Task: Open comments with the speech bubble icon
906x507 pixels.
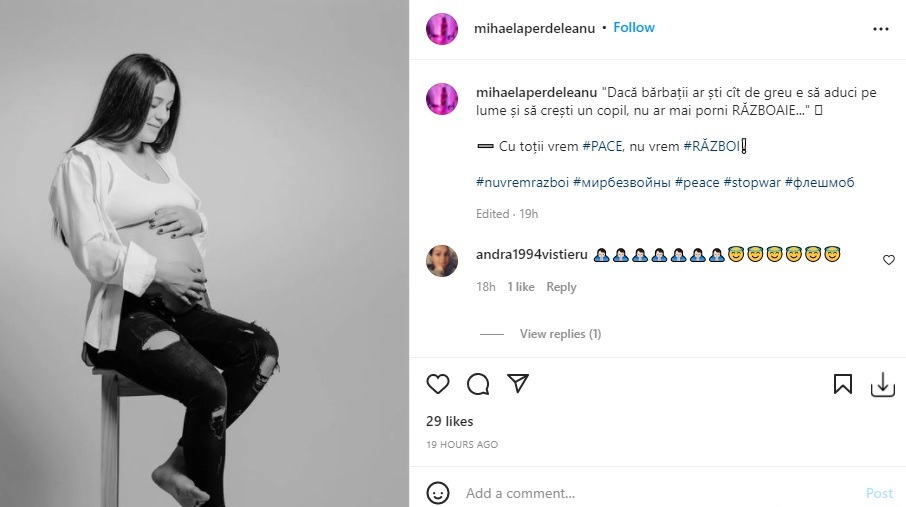Action: 478,384
